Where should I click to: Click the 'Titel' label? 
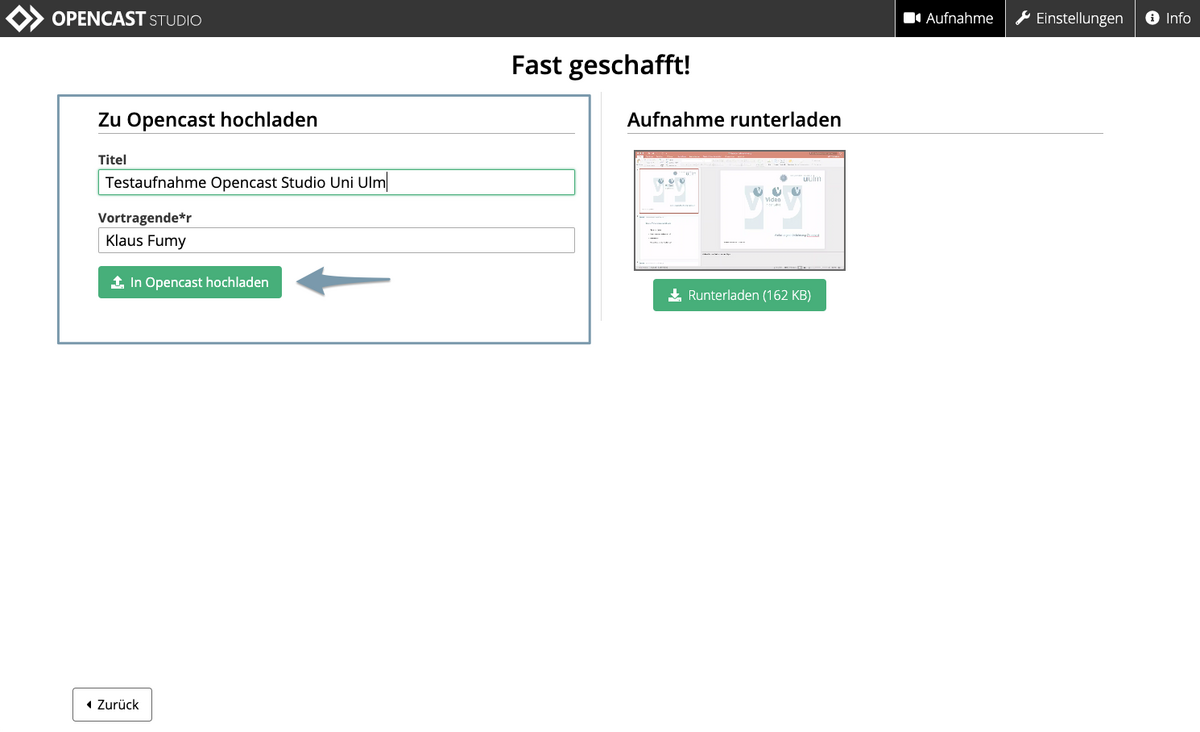click(x=112, y=159)
